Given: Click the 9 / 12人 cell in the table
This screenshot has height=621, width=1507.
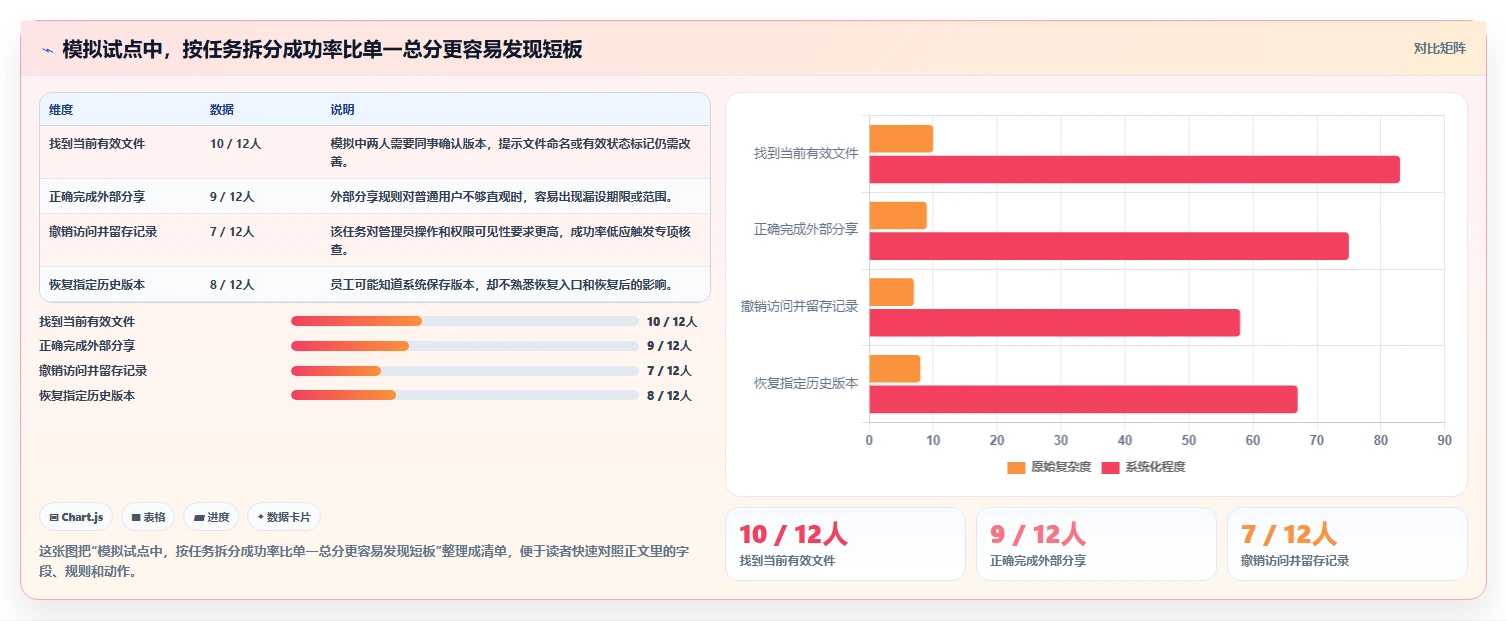Looking at the screenshot, I should pos(232,197).
